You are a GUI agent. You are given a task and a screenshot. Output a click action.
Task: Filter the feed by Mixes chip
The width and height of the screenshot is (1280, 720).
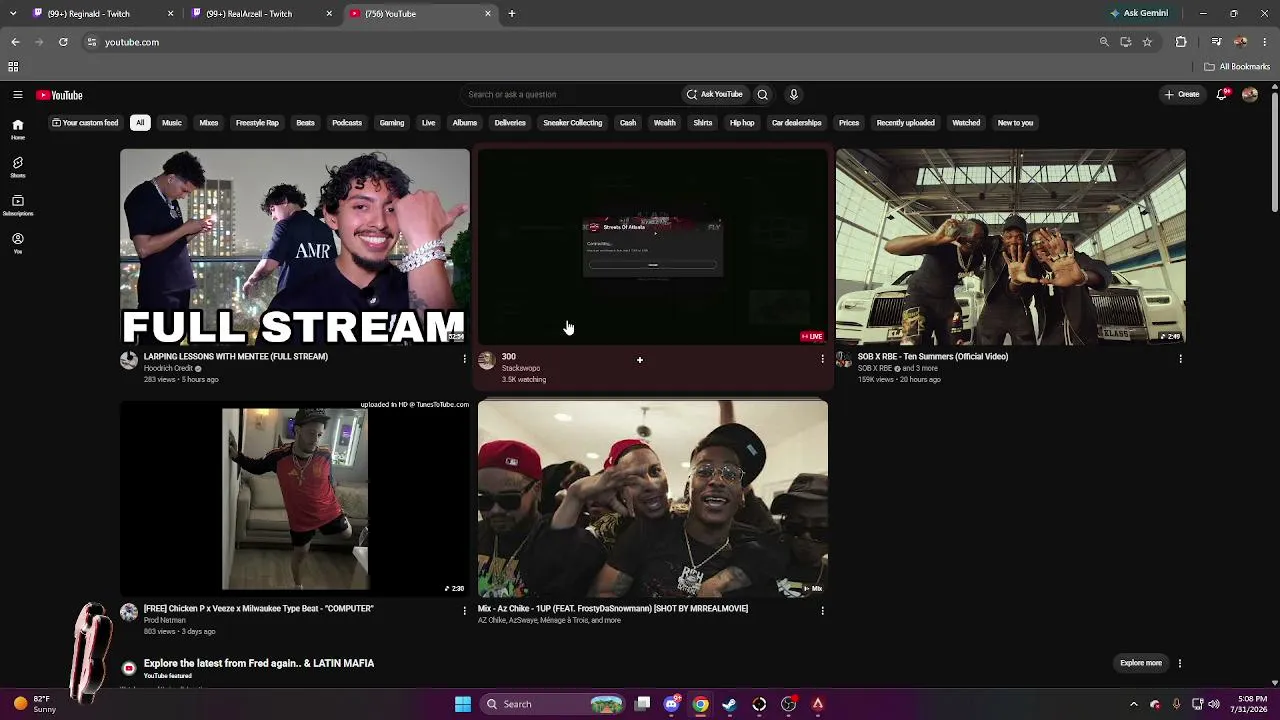[209, 123]
